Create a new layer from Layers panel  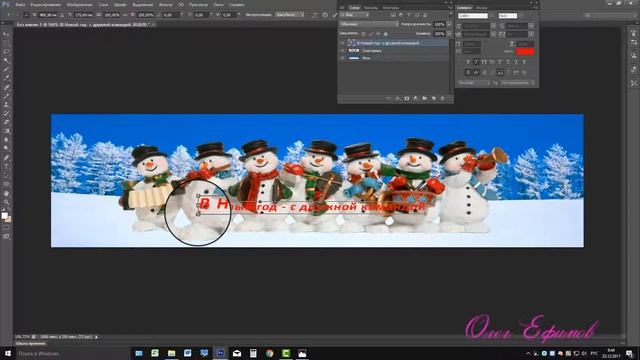coord(433,98)
